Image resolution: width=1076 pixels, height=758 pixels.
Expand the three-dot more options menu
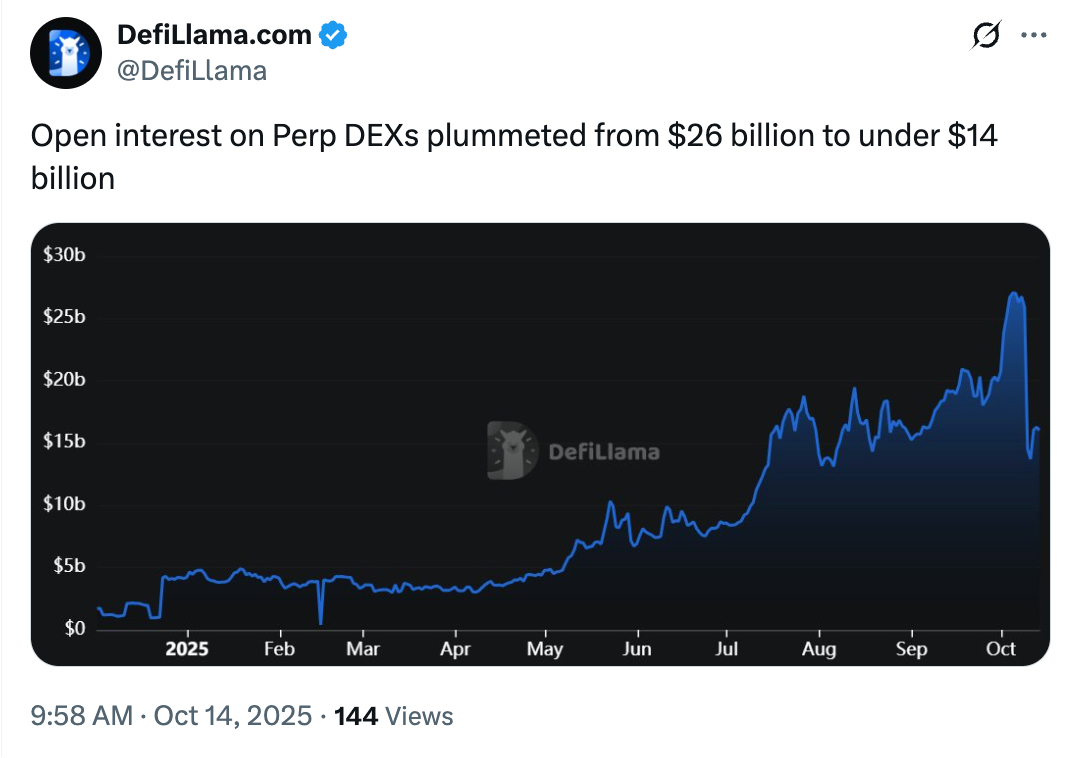tap(1033, 35)
